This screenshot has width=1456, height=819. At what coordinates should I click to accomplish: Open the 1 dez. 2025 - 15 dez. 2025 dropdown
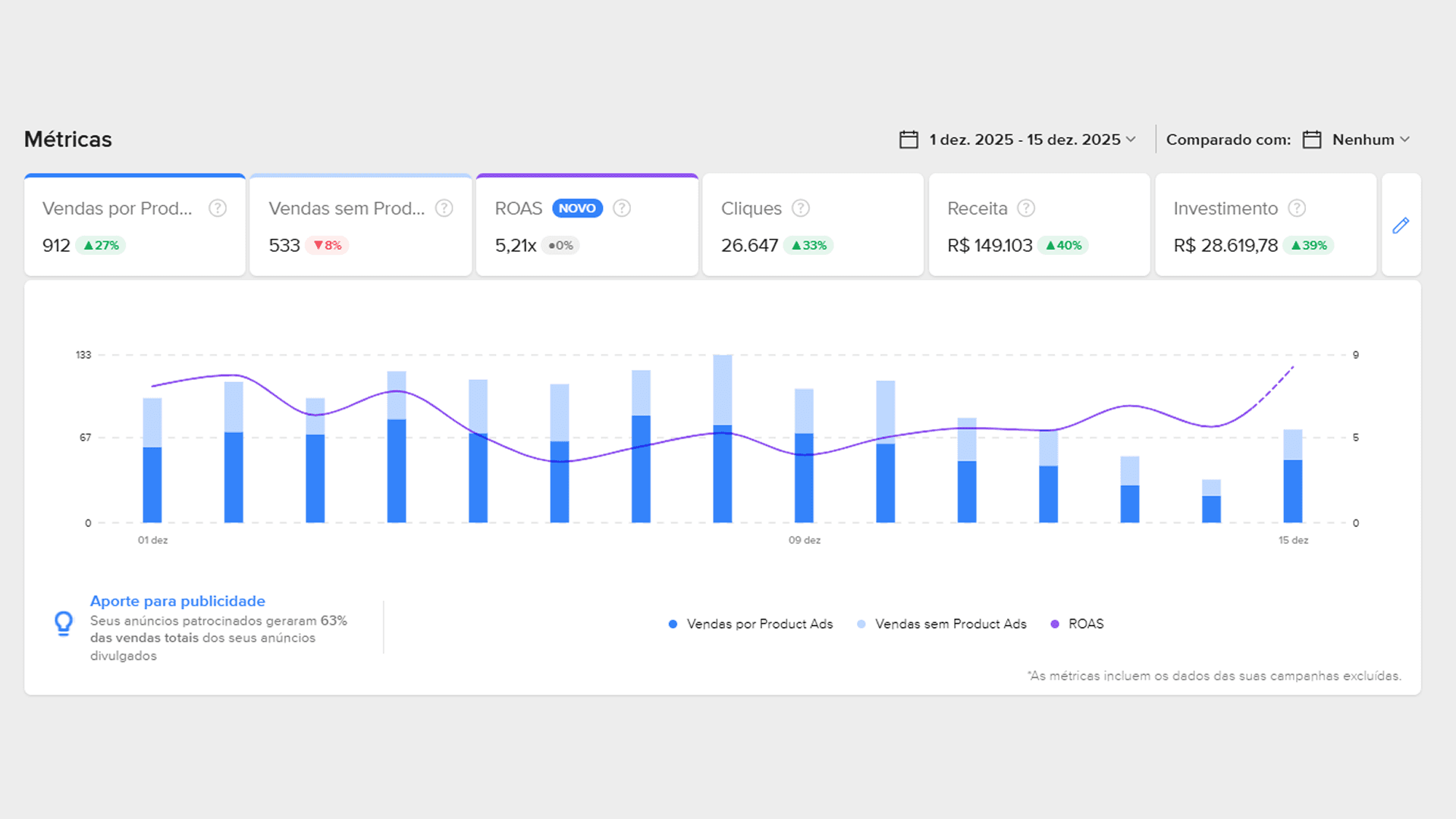[x=1024, y=140]
